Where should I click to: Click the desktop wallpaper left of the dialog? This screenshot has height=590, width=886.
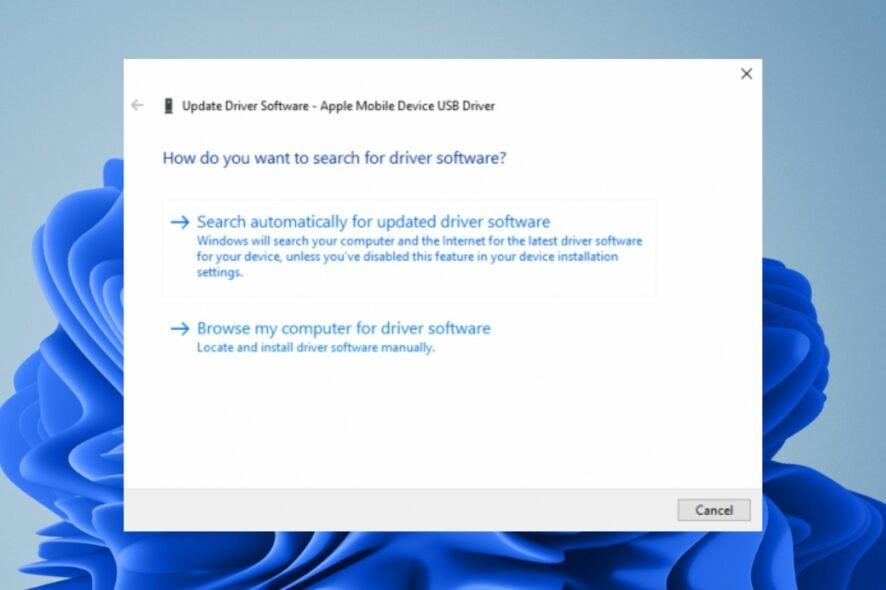coord(60,300)
